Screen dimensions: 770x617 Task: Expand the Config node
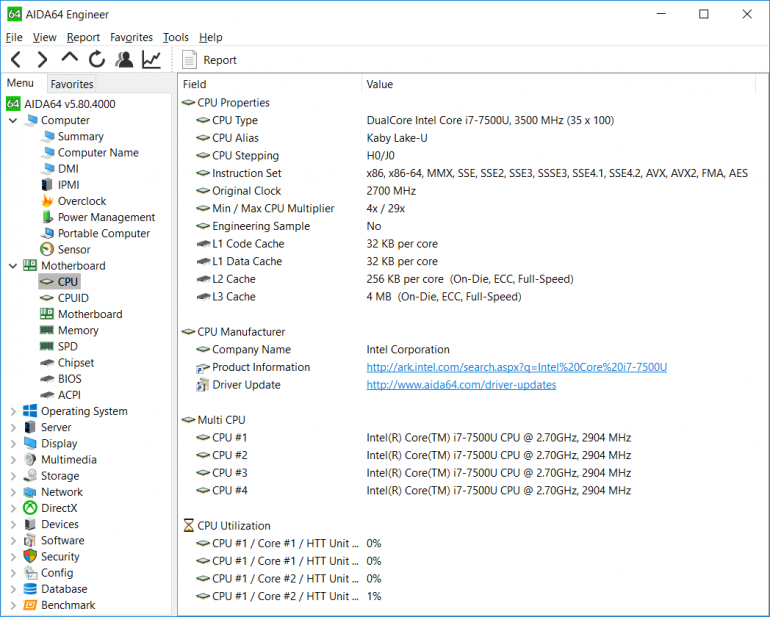[13, 573]
